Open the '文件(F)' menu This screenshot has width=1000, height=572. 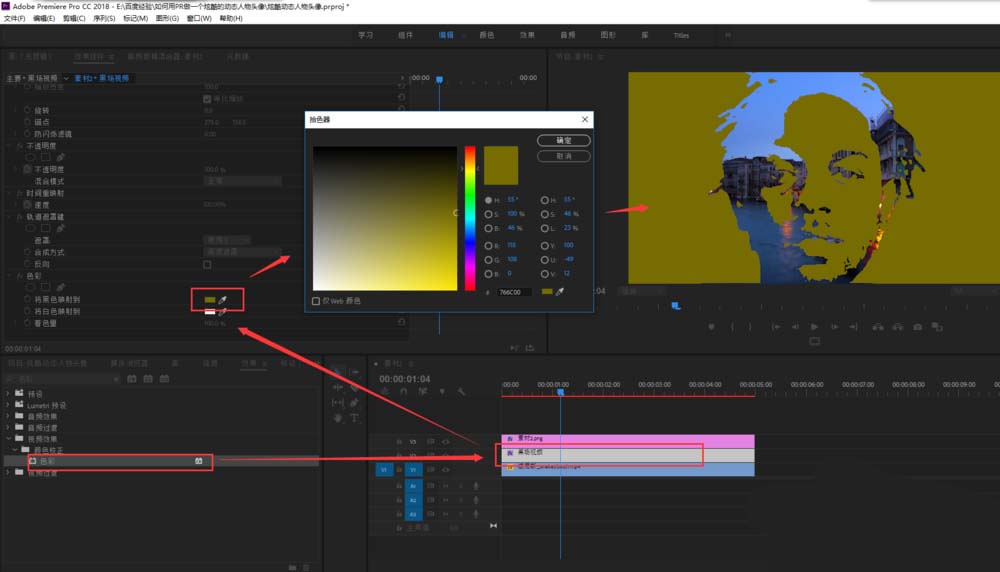(x=14, y=18)
